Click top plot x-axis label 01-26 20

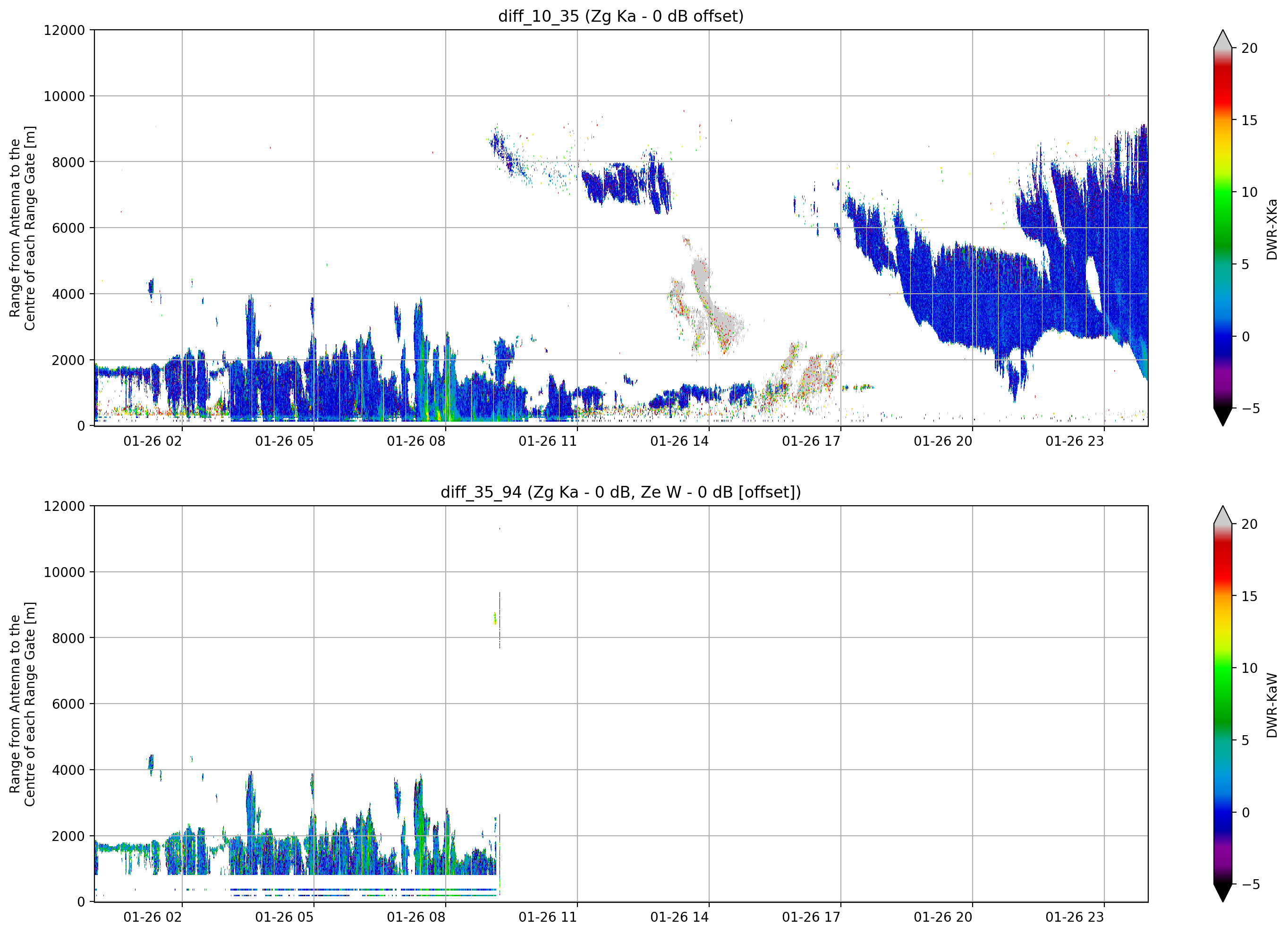tap(943, 441)
